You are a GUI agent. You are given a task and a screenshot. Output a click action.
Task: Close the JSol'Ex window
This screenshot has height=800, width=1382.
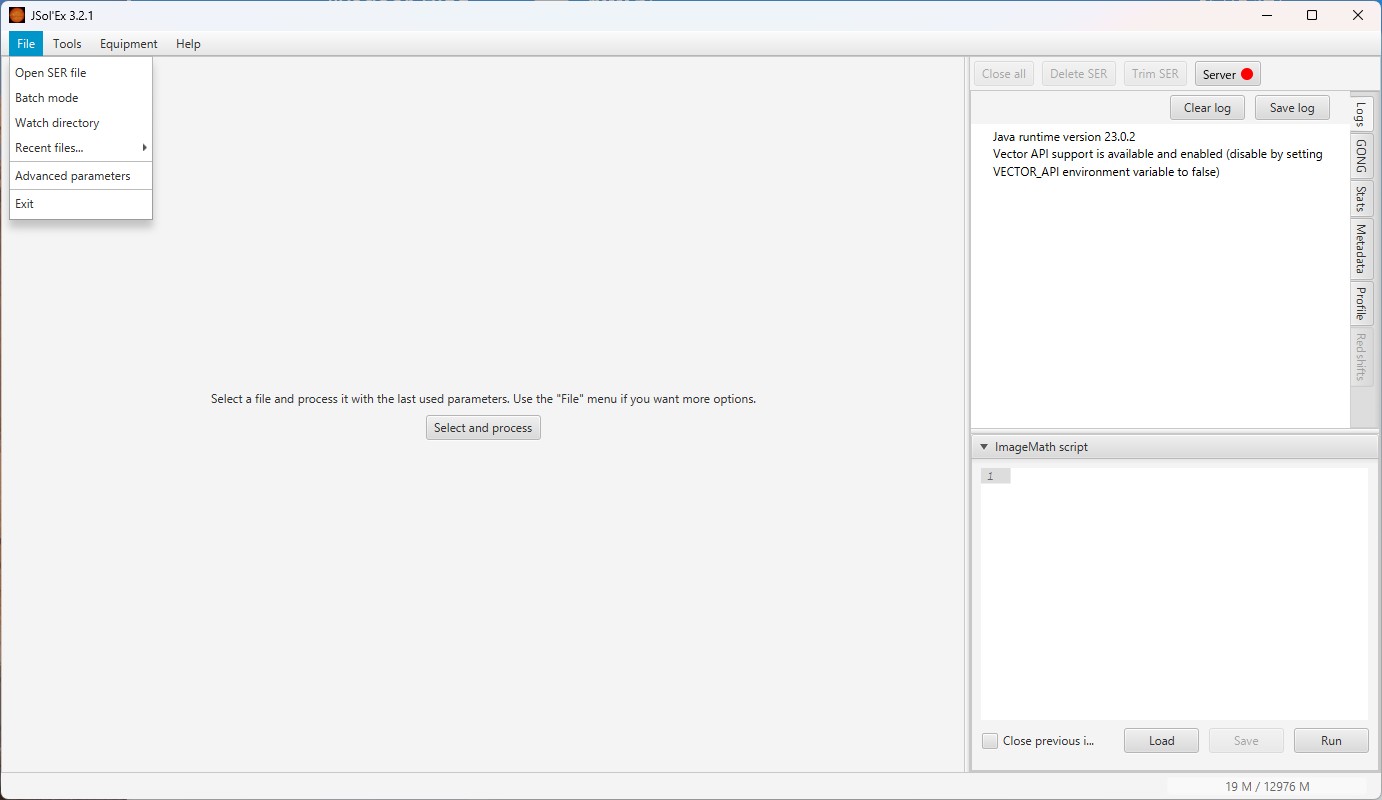[1358, 15]
